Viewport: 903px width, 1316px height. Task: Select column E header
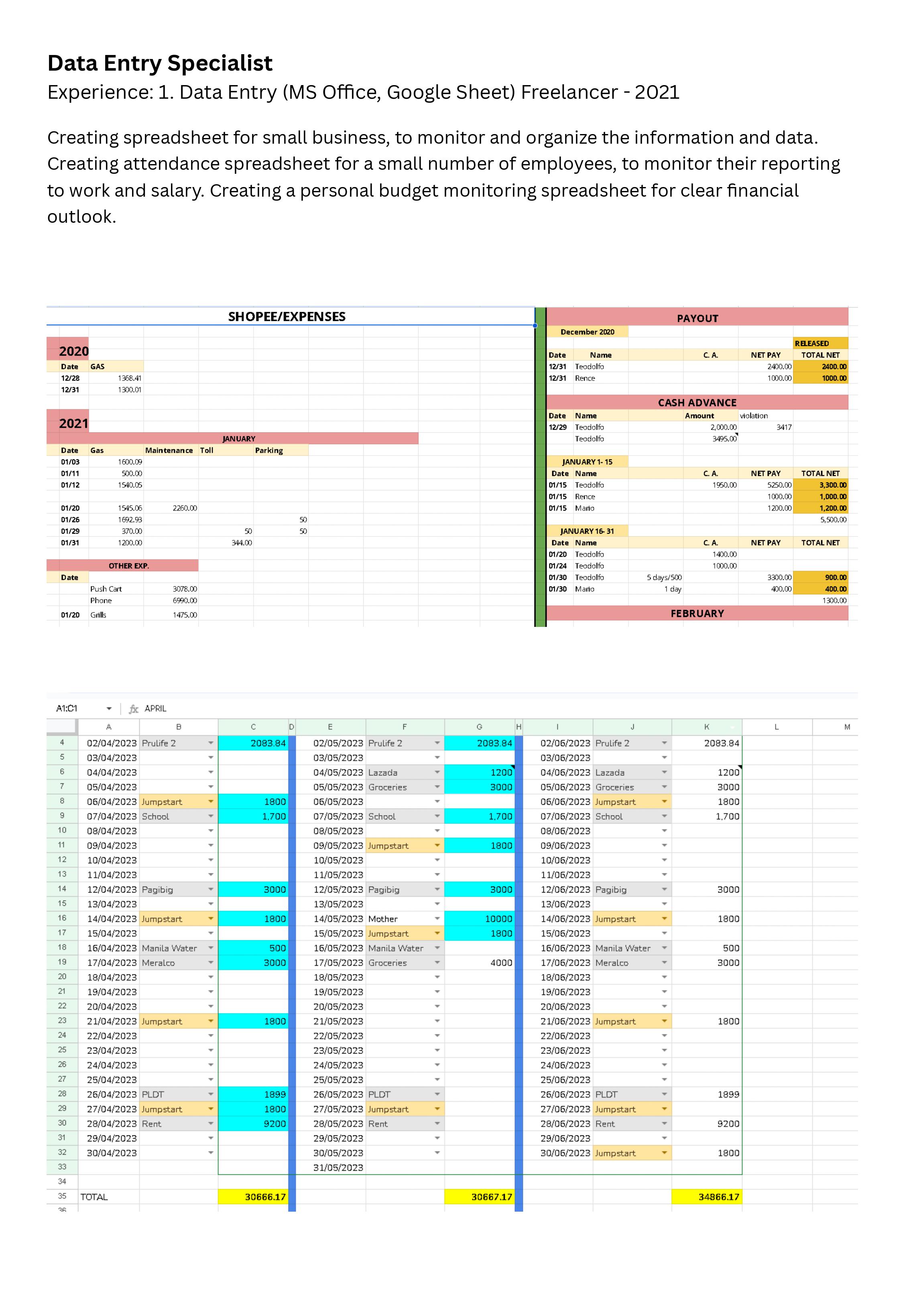click(331, 727)
